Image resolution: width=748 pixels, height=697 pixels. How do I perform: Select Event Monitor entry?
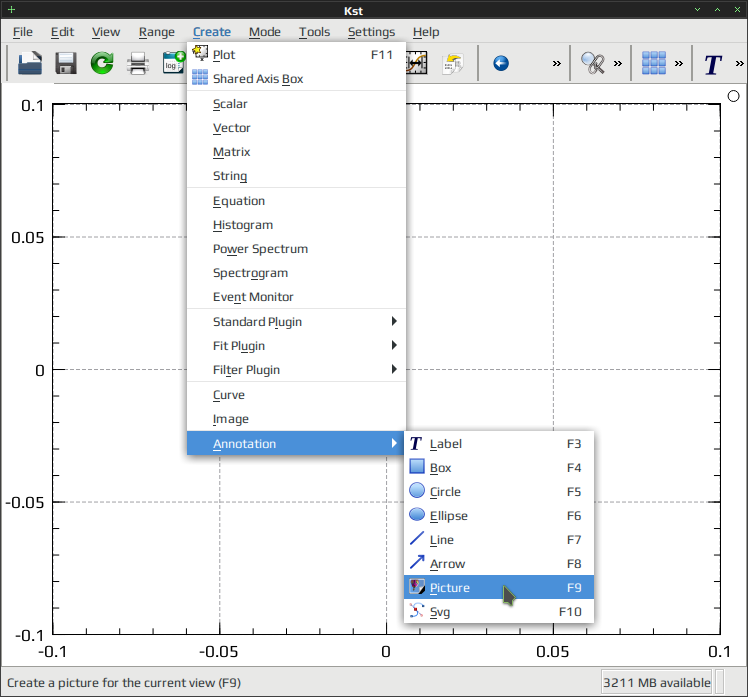click(x=296, y=297)
